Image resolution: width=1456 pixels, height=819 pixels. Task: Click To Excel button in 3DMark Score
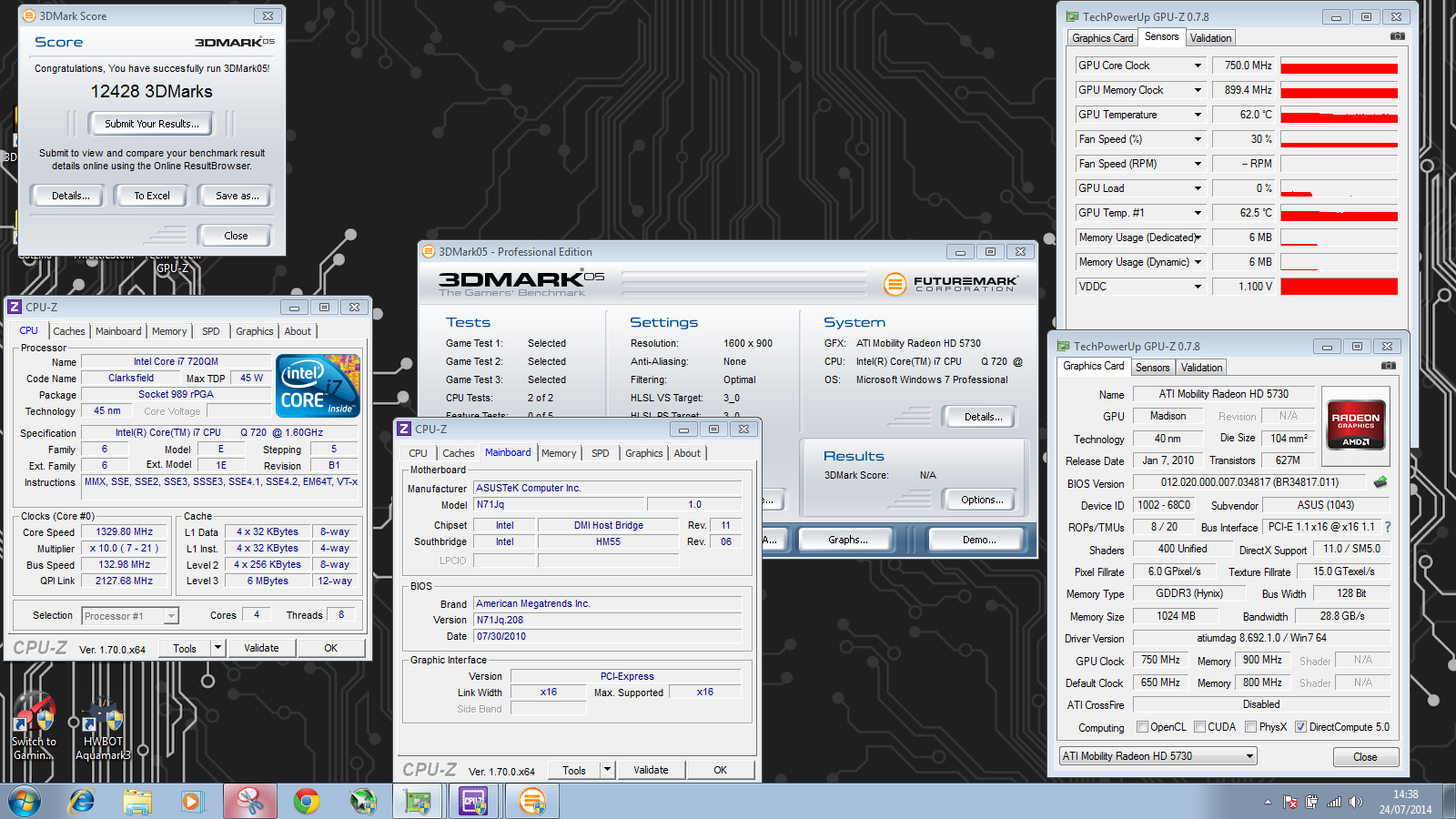pyautogui.click(x=152, y=196)
